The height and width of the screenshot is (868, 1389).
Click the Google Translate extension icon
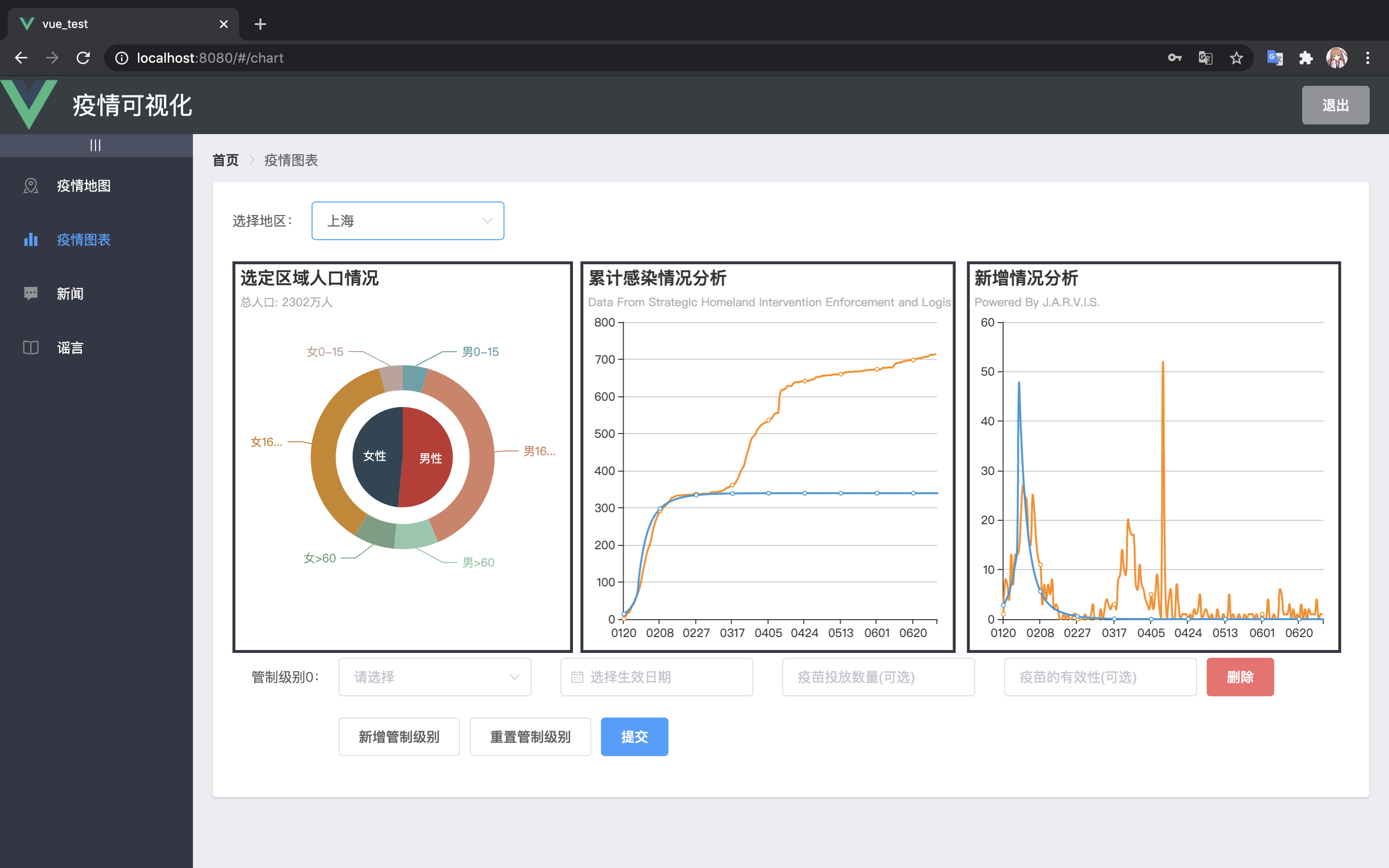(x=1275, y=58)
